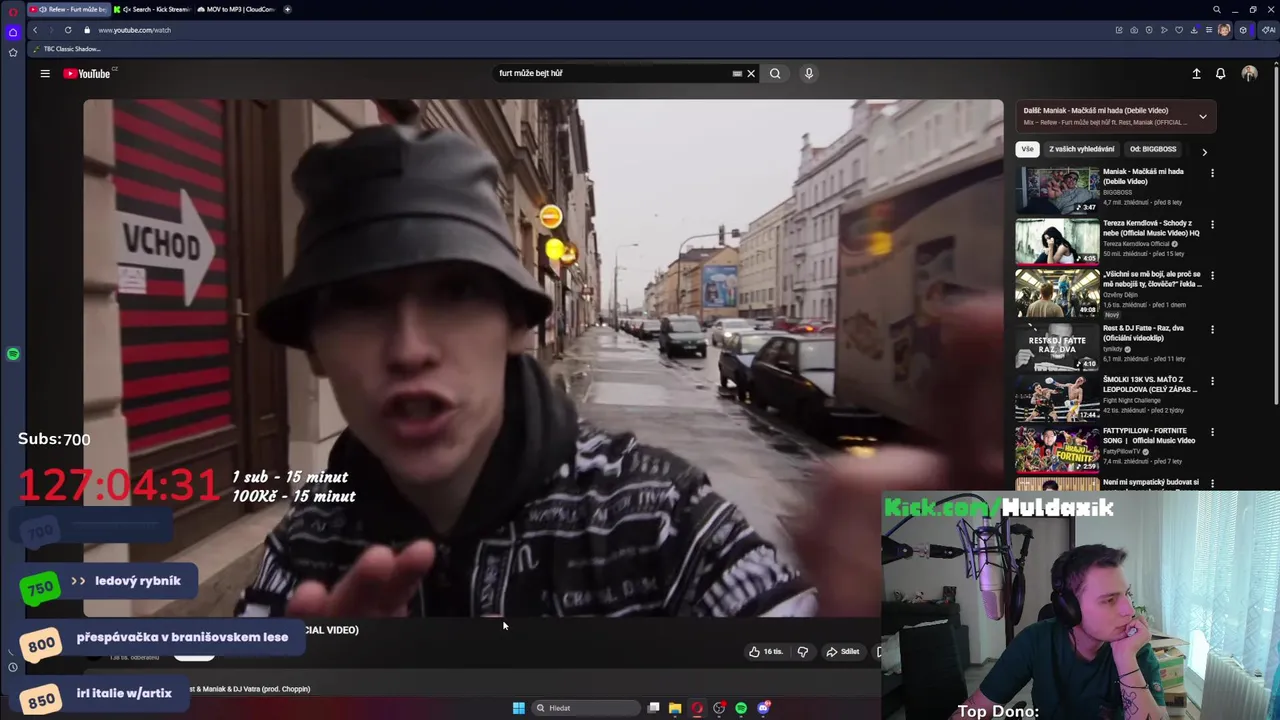1280x720 pixels.
Task: Open Opera browser from the taskbar
Action: tap(697, 708)
